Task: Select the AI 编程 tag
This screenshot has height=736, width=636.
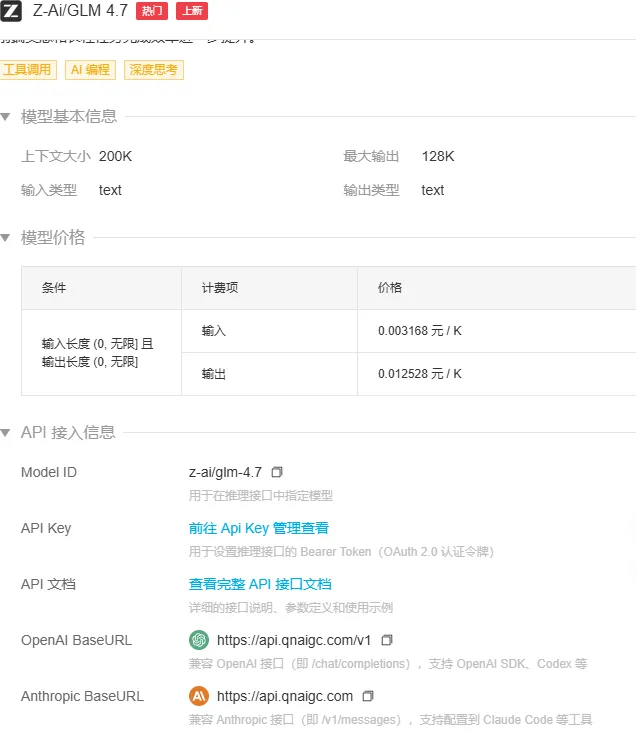Action: [x=90, y=70]
